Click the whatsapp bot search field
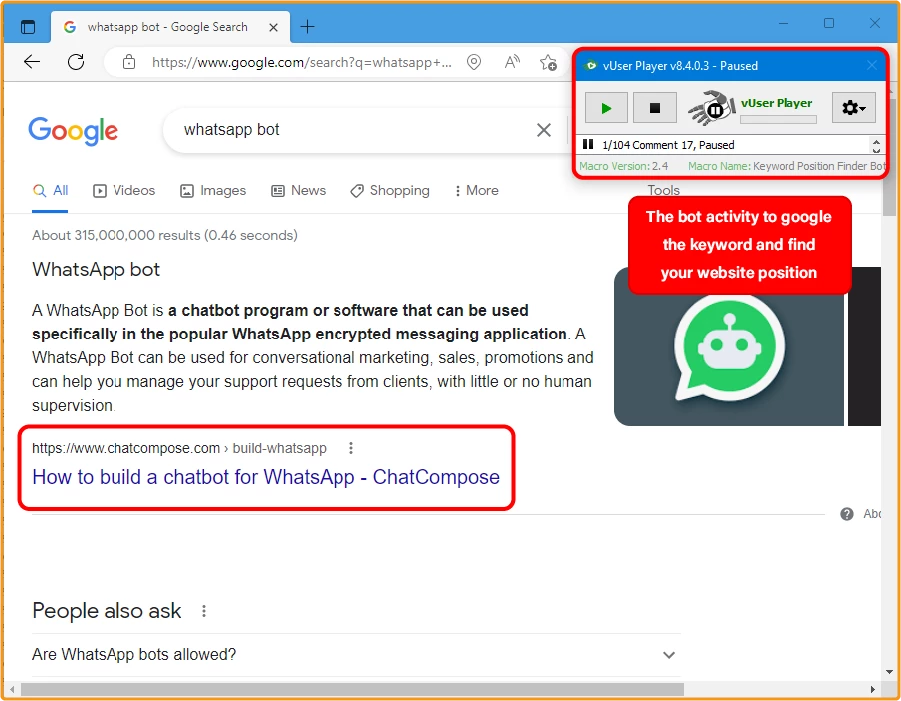The height and width of the screenshot is (701, 901). pos(351,130)
